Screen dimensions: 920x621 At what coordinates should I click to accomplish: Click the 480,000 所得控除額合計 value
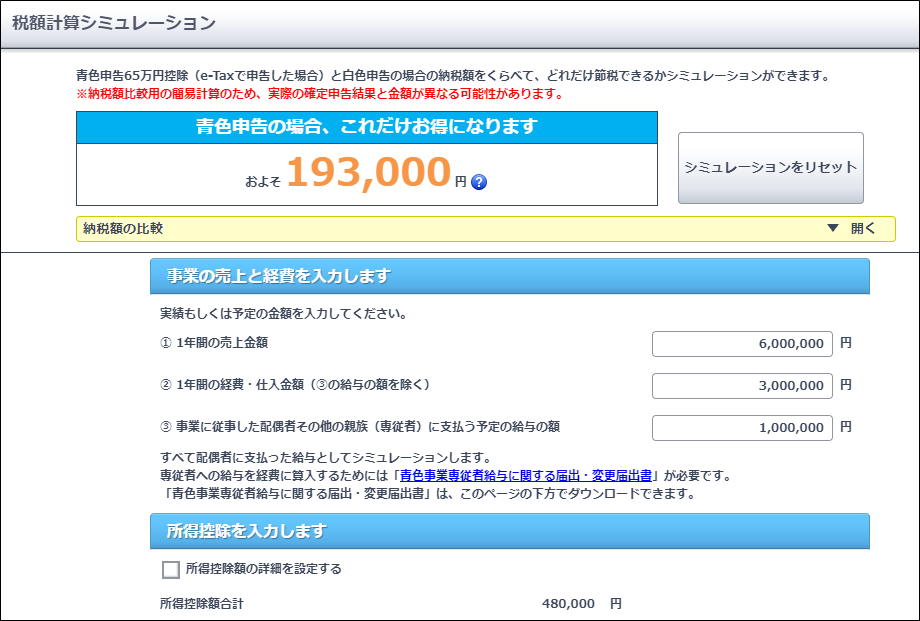[568, 603]
